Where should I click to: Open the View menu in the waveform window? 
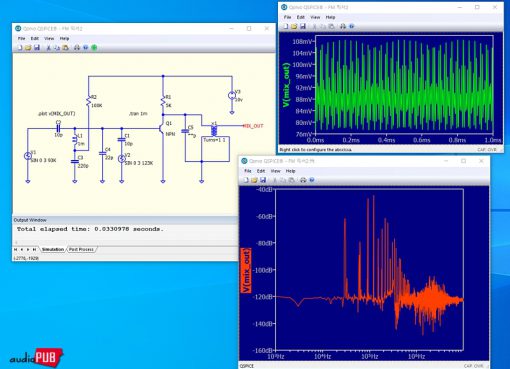pyautogui.click(x=315, y=17)
